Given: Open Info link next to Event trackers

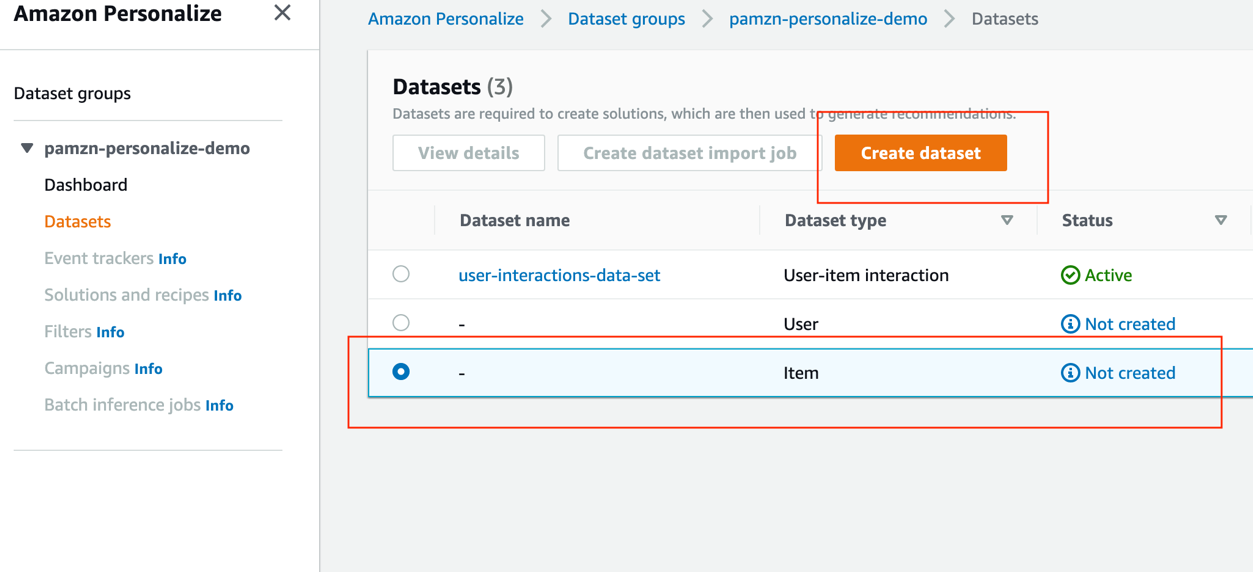Looking at the screenshot, I should tap(172, 259).
